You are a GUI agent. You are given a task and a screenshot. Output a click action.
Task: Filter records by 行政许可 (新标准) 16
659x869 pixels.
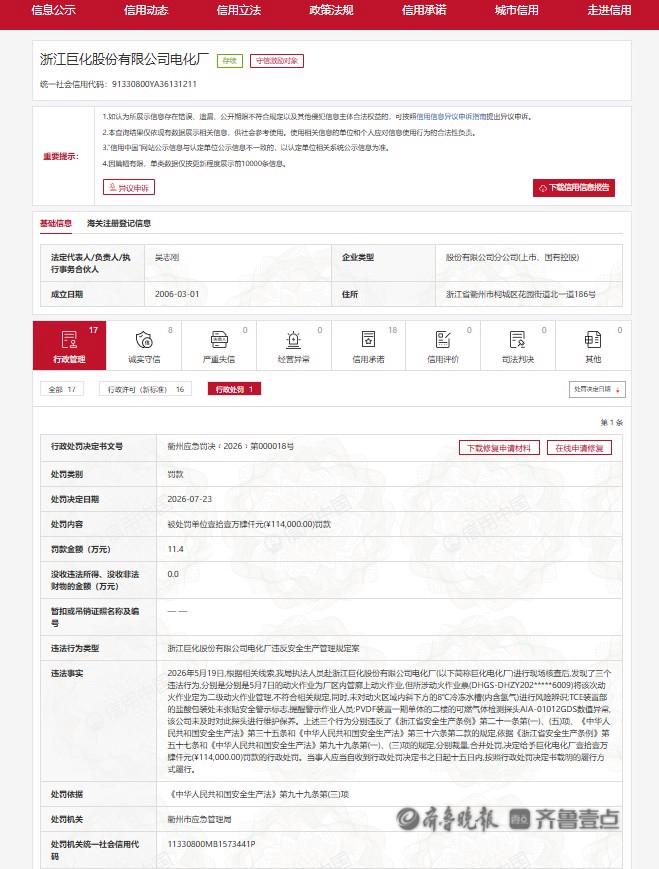click(x=146, y=390)
